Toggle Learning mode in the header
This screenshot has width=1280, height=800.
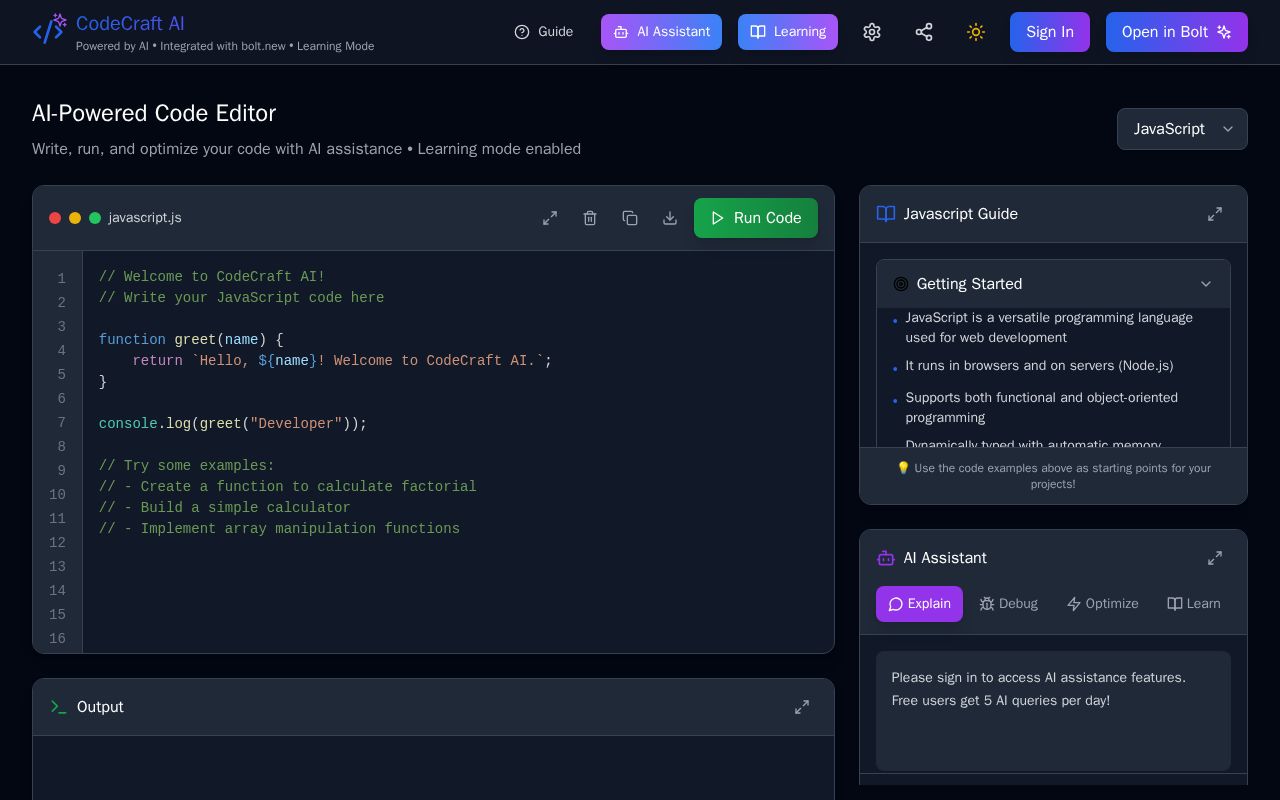coord(788,32)
